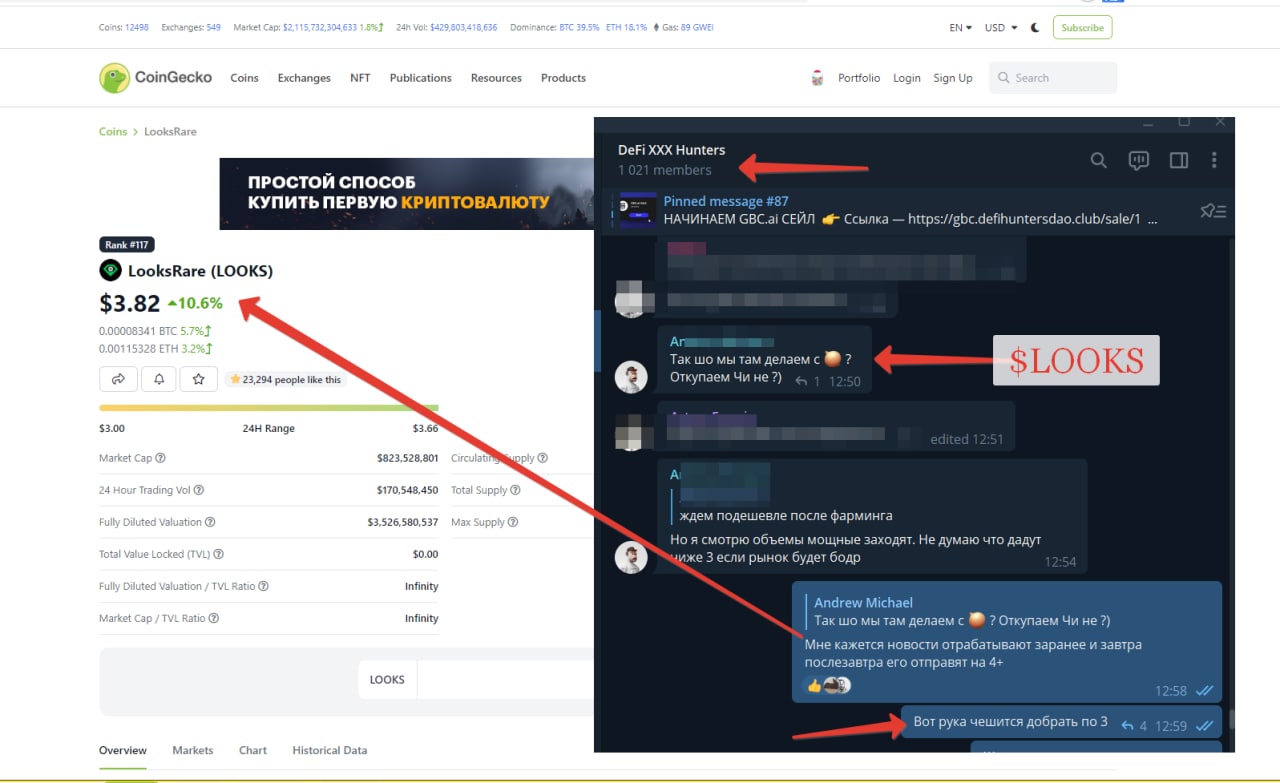Click the Total Value Locked info icon
The image size is (1280, 783).
[218, 554]
